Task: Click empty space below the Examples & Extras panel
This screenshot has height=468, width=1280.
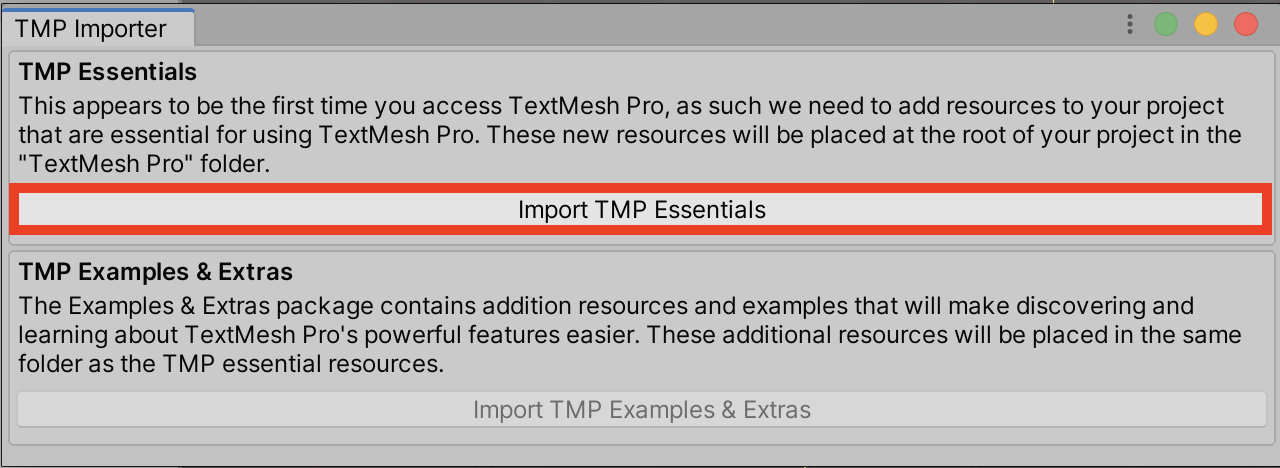Action: tap(640, 456)
